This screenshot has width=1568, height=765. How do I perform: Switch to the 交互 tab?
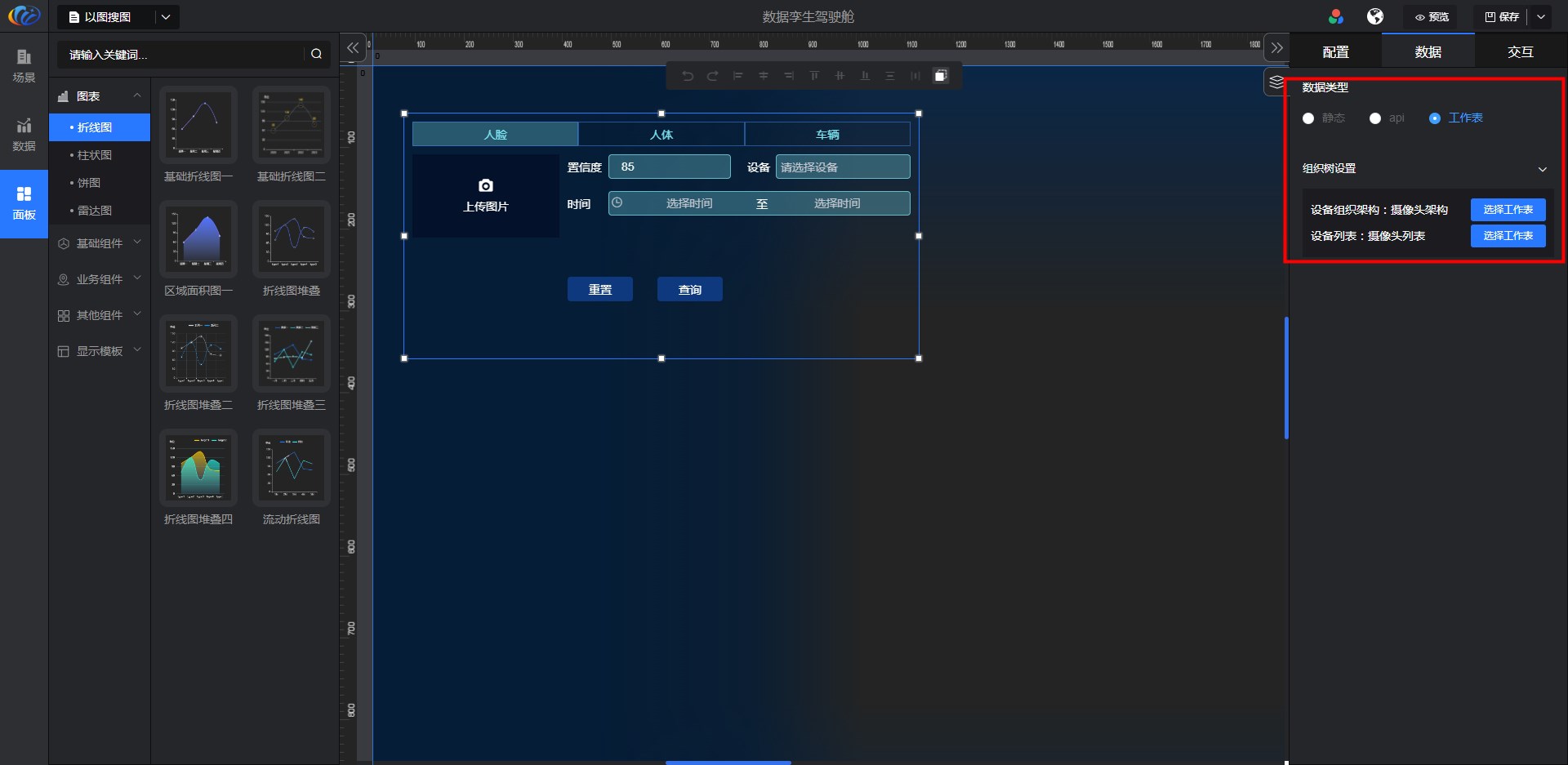click(x=1520, y=51)
